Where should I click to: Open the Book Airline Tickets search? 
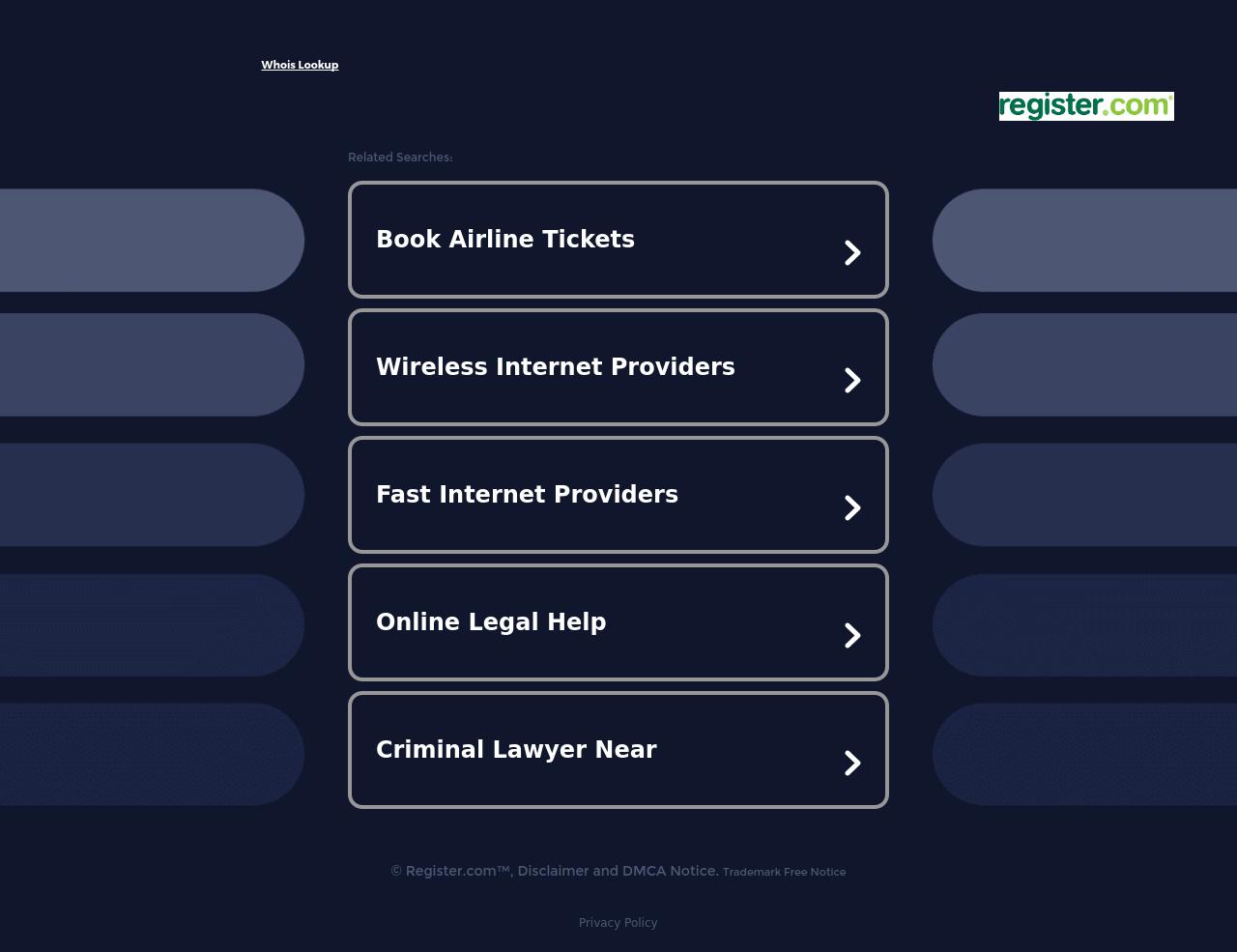click(x=505, y=240)
